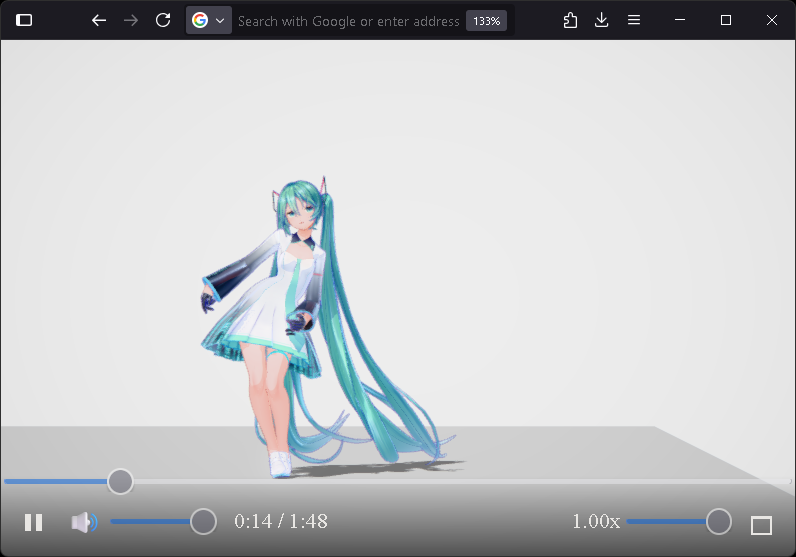Open the downloads panel
Viewport: 796px width, 557px height.
(x=601, y=20)
